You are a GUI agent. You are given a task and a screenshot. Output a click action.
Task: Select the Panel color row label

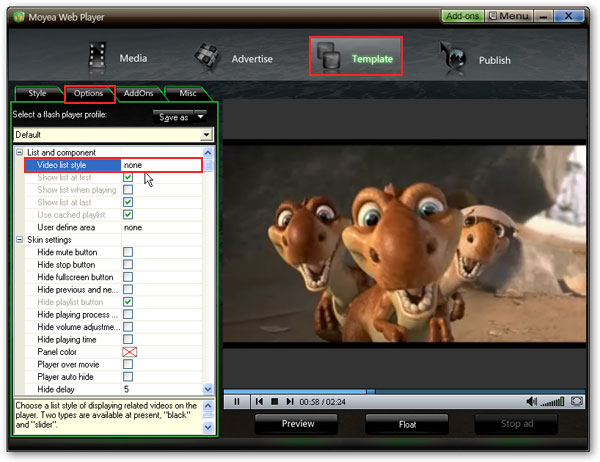tap(57, 352)
